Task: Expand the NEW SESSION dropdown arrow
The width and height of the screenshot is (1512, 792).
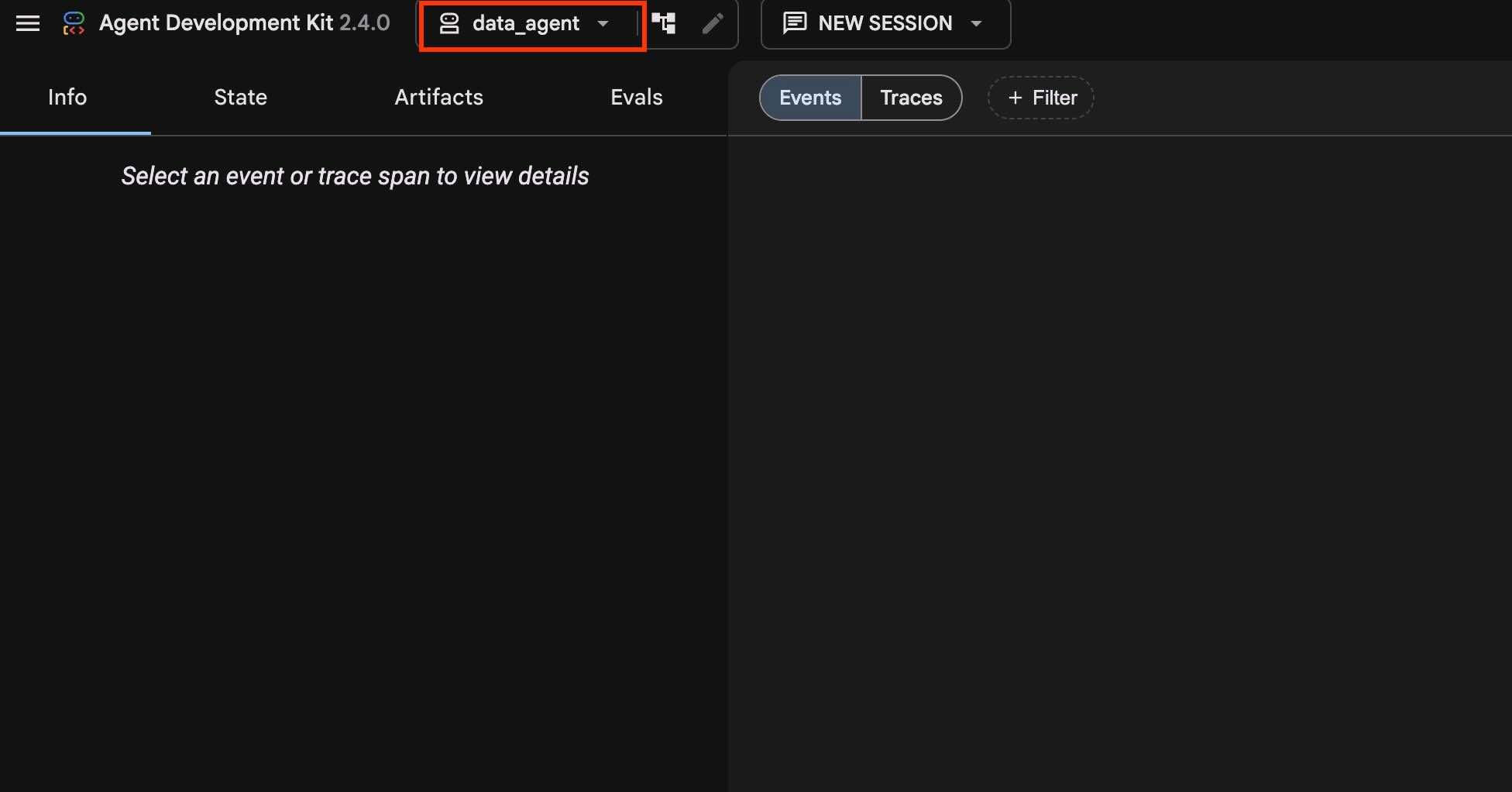Action: (x=977, y=24)
